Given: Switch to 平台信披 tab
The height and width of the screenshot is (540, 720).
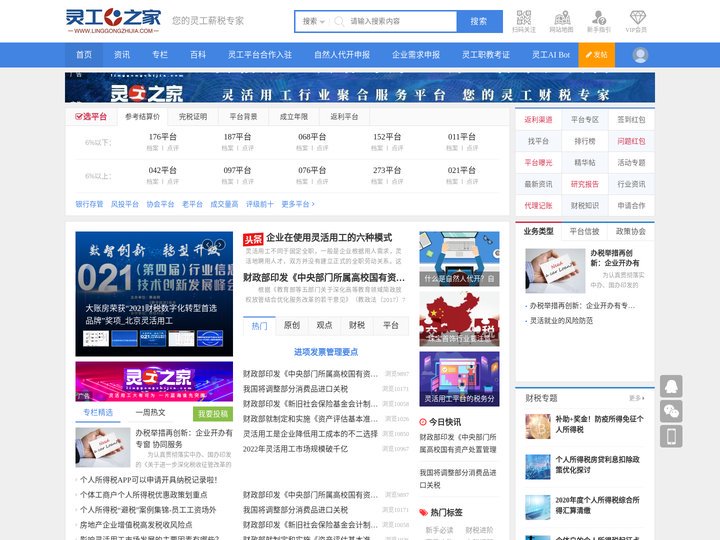Looking at the screenshot, I should coord(585,231).
